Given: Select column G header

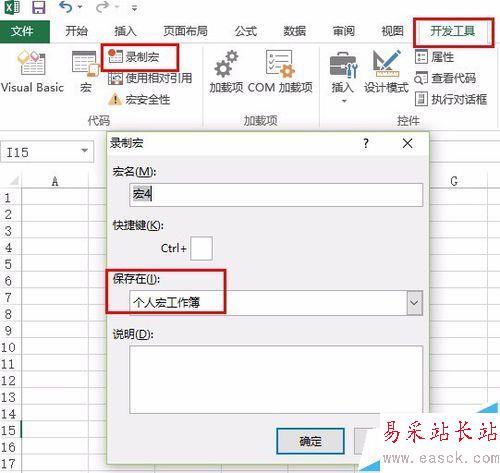Looking at the screenshot, I should click(x=454, y=181).
